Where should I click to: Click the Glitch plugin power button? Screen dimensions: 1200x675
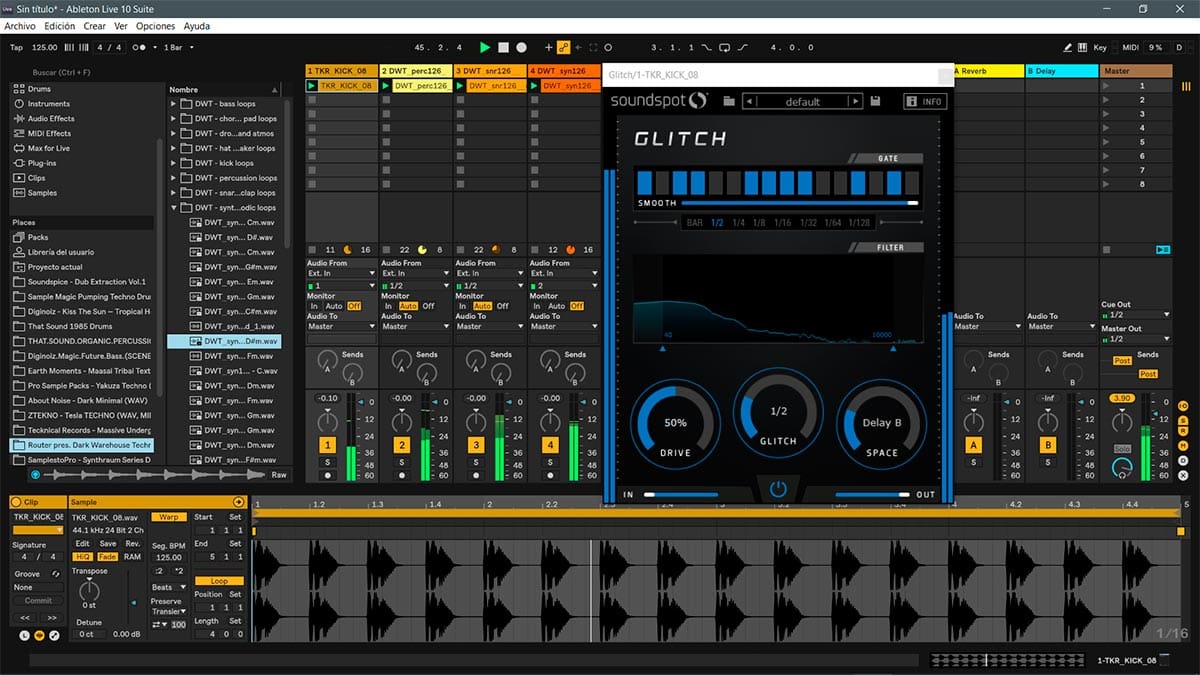pos(779,490)
